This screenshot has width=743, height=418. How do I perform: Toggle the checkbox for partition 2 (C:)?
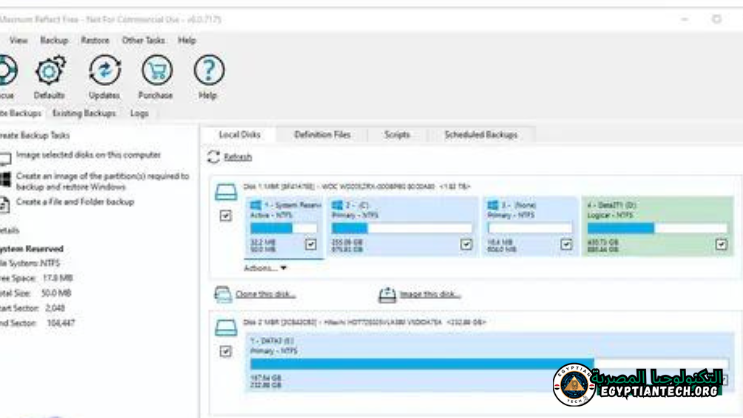pyautogui.click(x=465, y=243)
